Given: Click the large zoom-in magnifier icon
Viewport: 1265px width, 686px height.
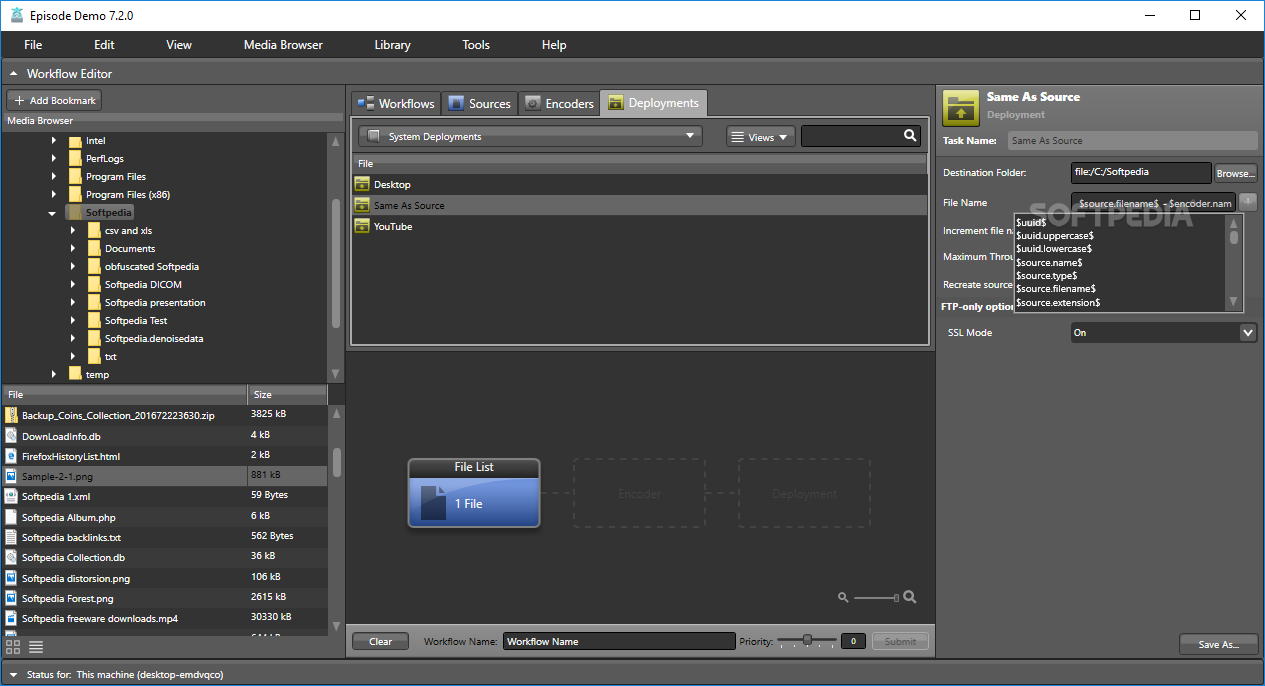Looking at the screenshot, I should click(910, 597).
